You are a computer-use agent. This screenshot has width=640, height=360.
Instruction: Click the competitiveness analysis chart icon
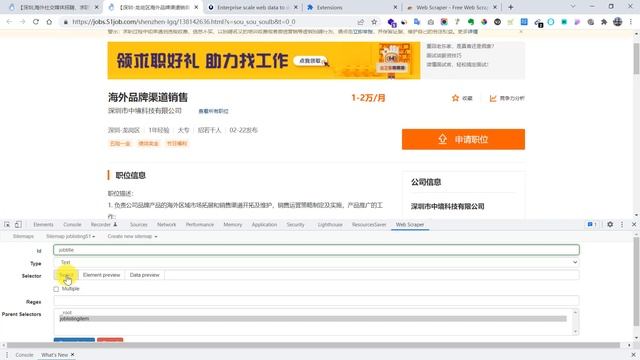[x=493, y=98]
